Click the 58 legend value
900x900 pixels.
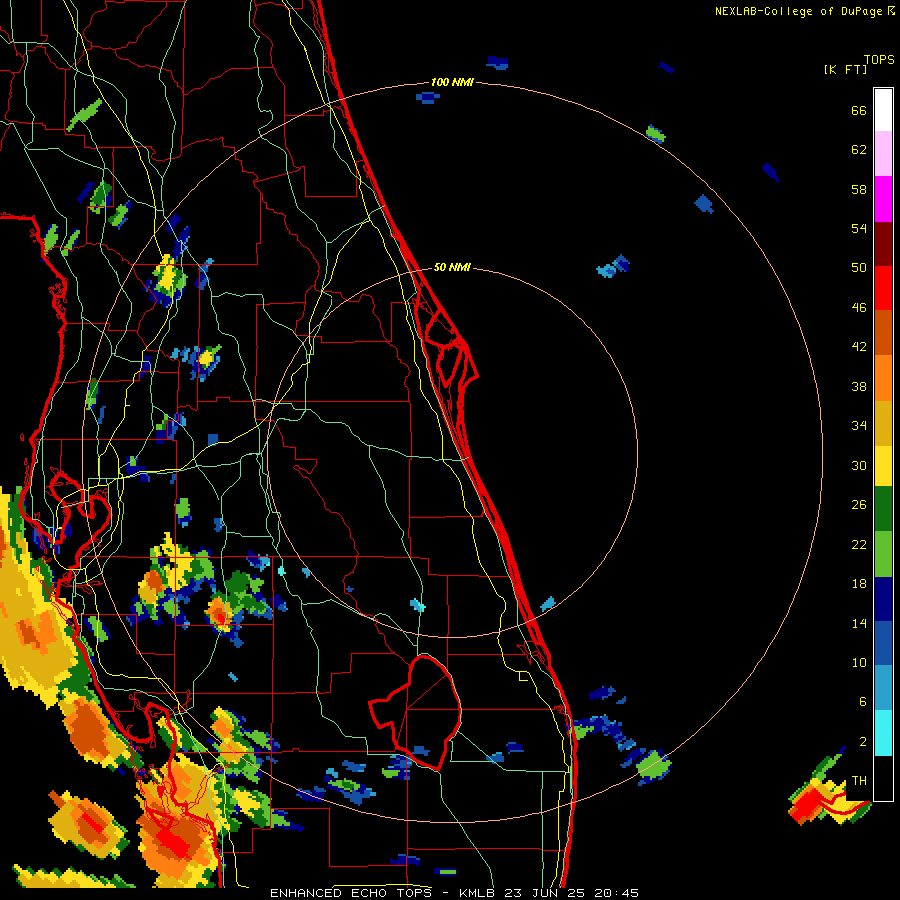(x=859, y=189)
